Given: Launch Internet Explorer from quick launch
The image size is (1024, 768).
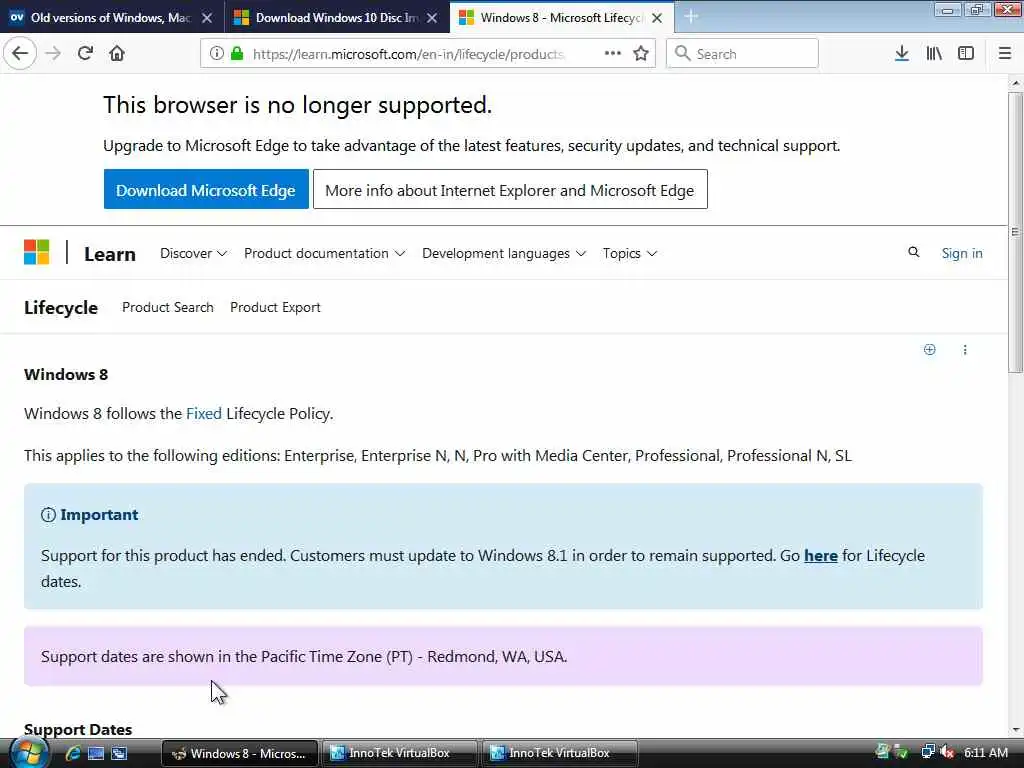Looking at the screenshot, I should point(72,753).
